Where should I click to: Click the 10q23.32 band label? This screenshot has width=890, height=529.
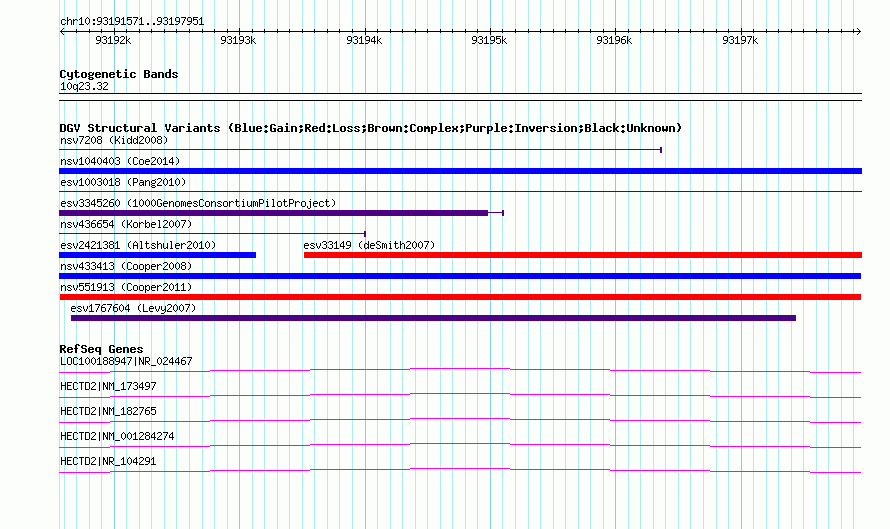84,86
